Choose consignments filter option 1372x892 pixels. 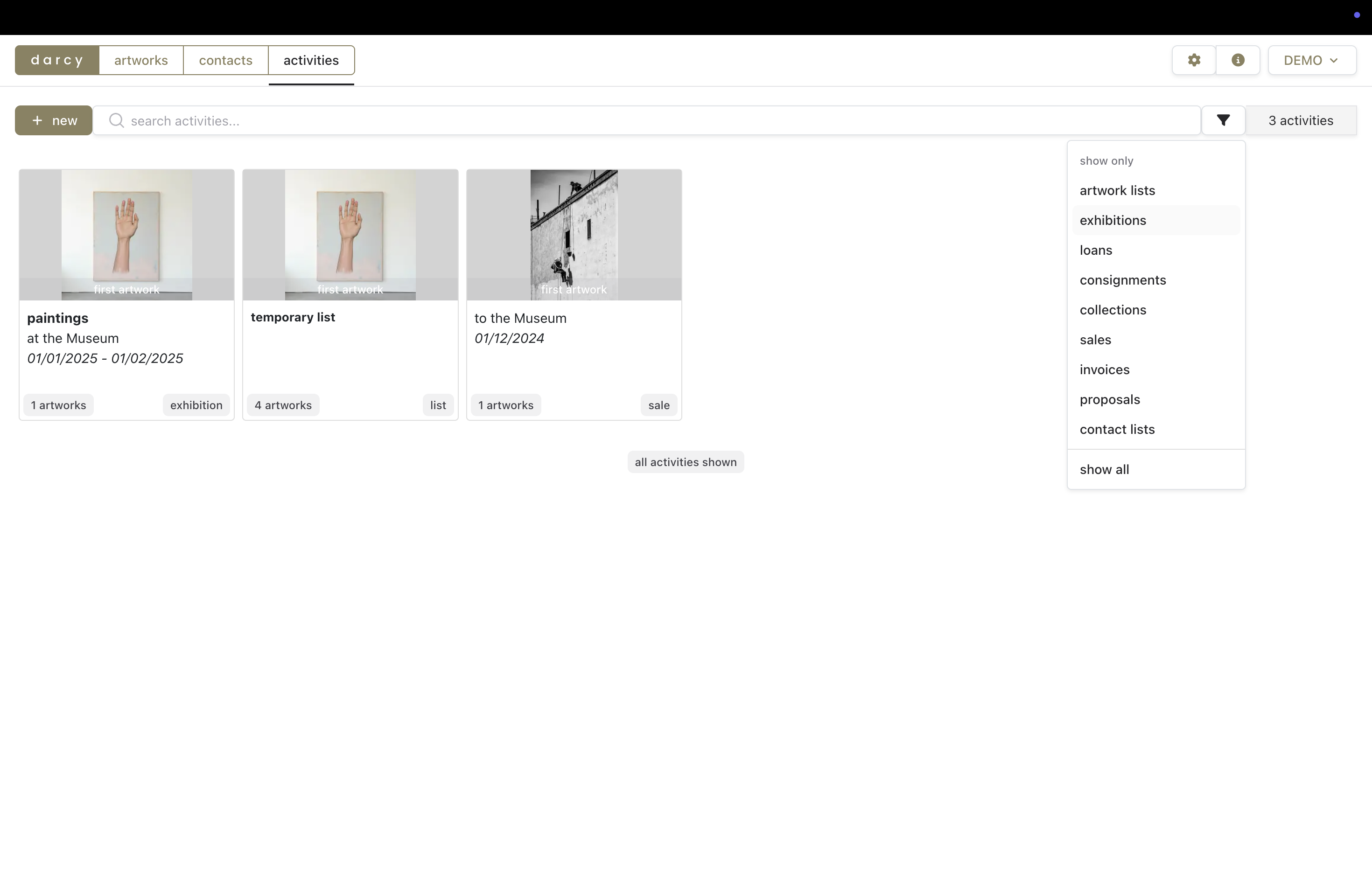pyautogui.click(x=1122, y=280)
